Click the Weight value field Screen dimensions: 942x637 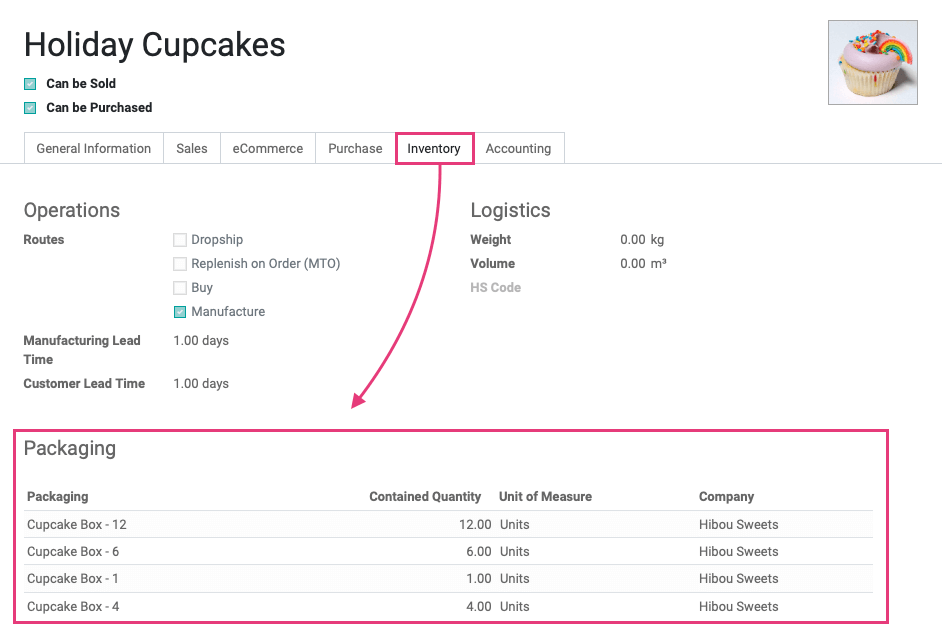pyautogui.click(x=642, y=240)
